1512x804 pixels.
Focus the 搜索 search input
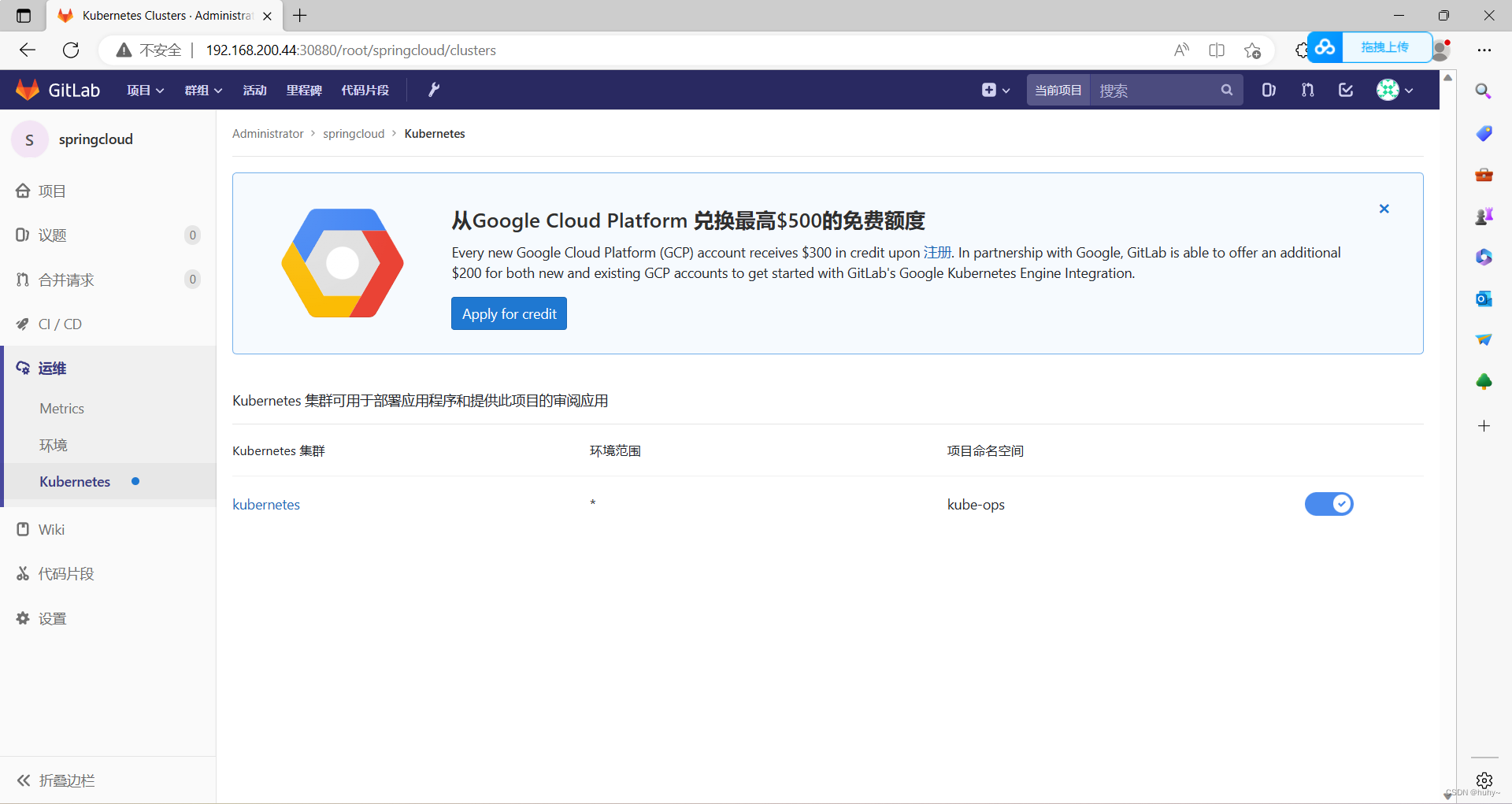[1154, 91]
